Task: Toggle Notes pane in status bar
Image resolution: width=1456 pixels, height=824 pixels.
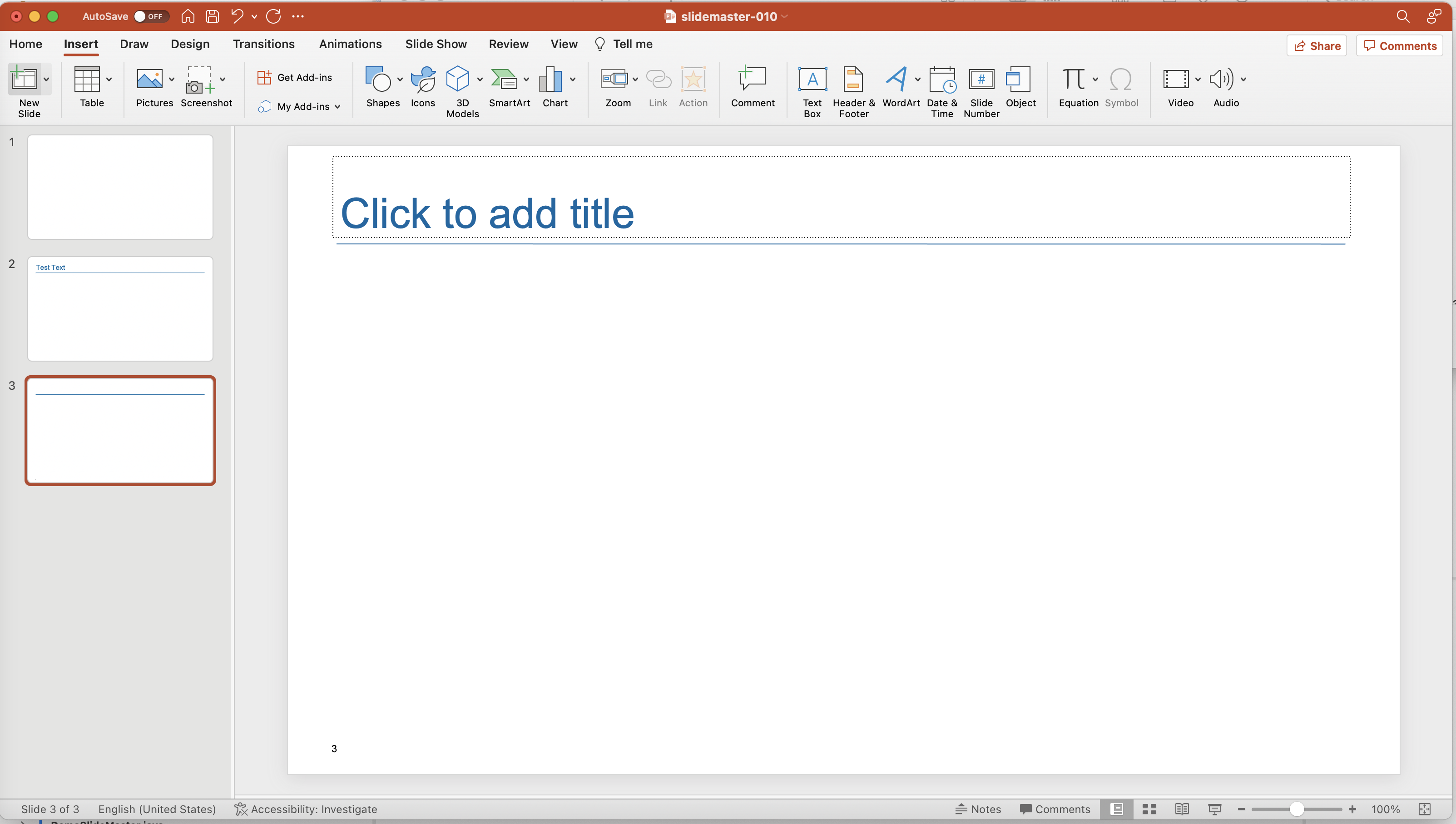Action: pos(978,809)
